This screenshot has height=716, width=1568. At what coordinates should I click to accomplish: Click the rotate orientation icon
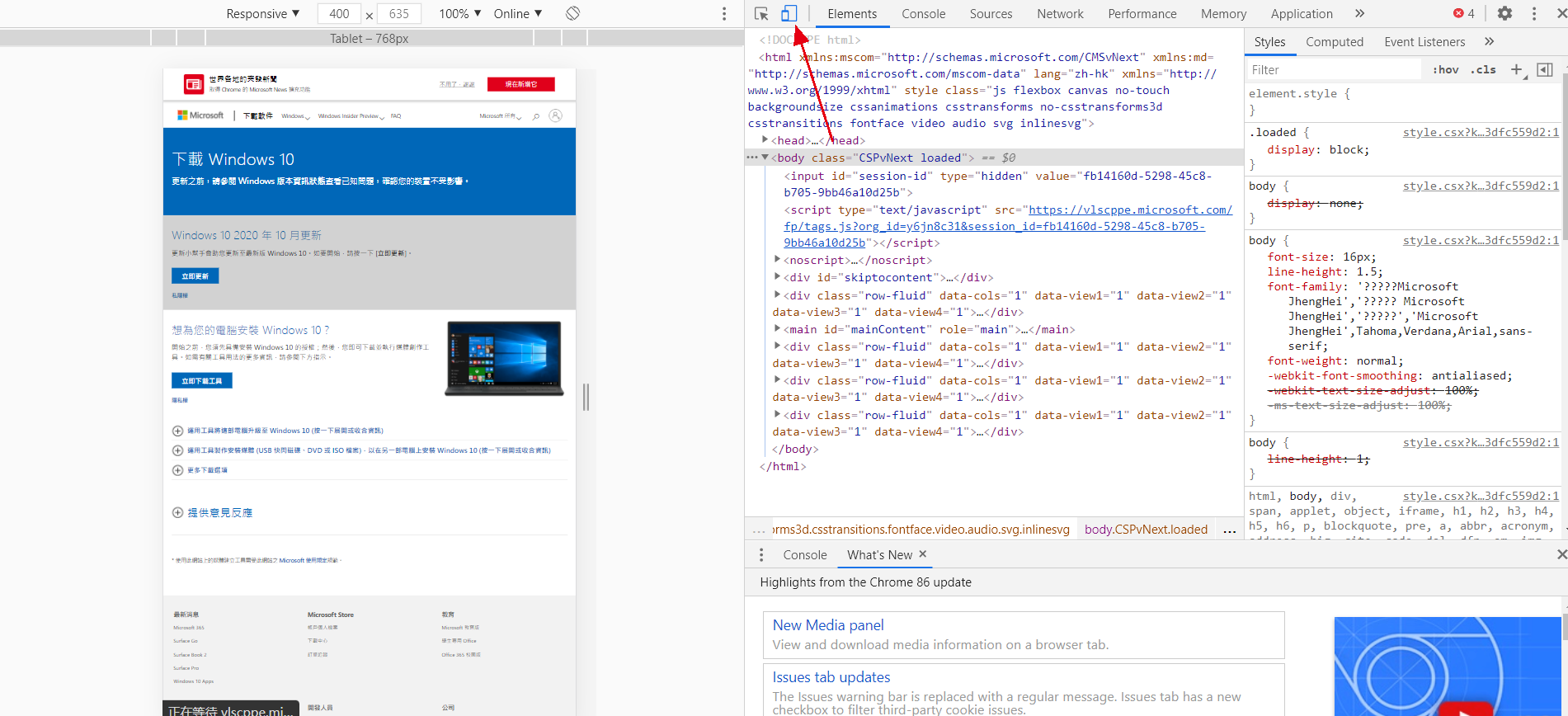[x=573, y=13]
